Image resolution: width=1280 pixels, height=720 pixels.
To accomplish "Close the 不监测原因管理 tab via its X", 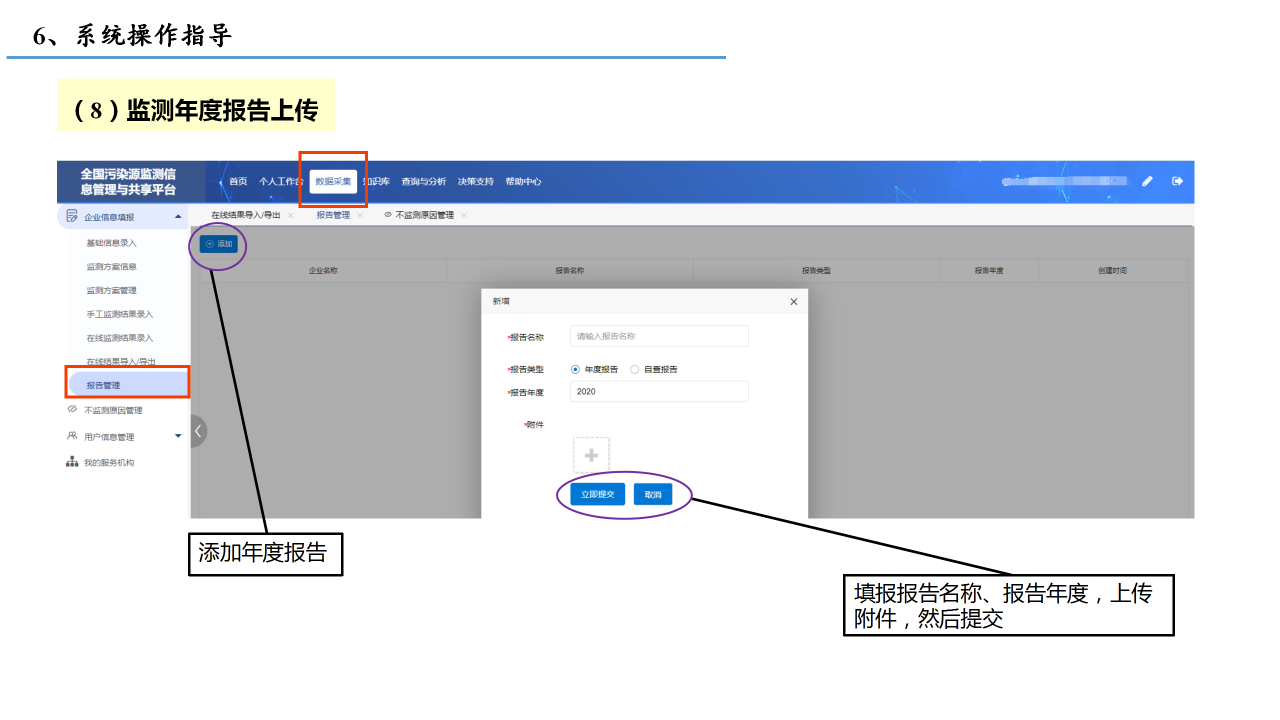I will (x=464, y=215).
